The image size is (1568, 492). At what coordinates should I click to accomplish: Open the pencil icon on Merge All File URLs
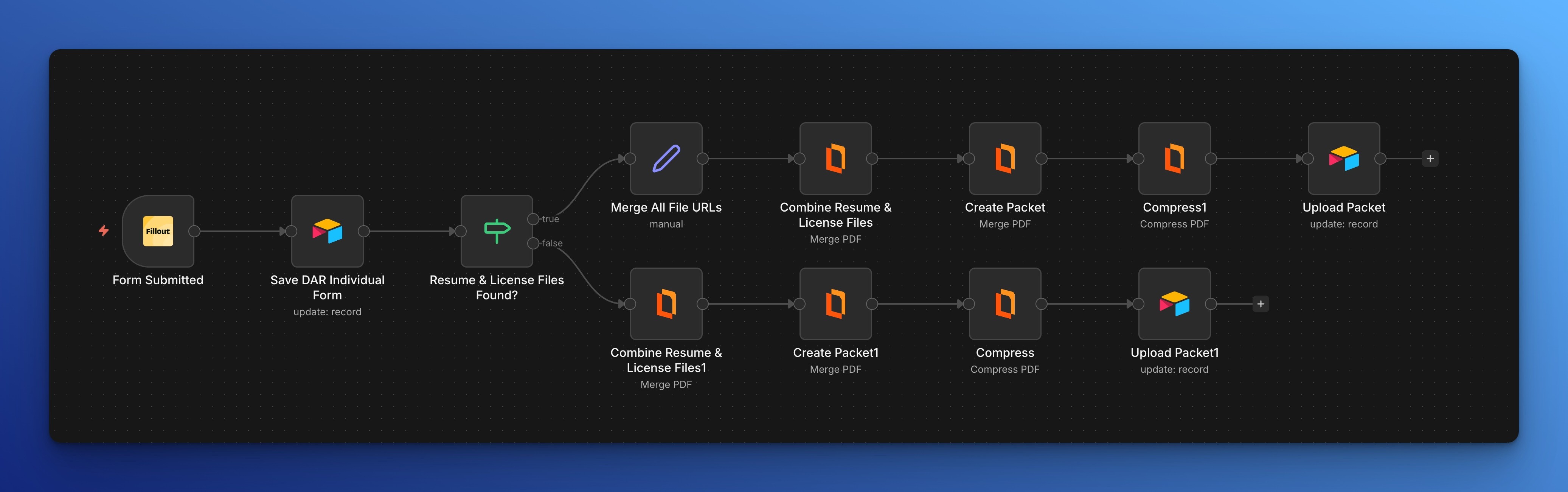666,158
